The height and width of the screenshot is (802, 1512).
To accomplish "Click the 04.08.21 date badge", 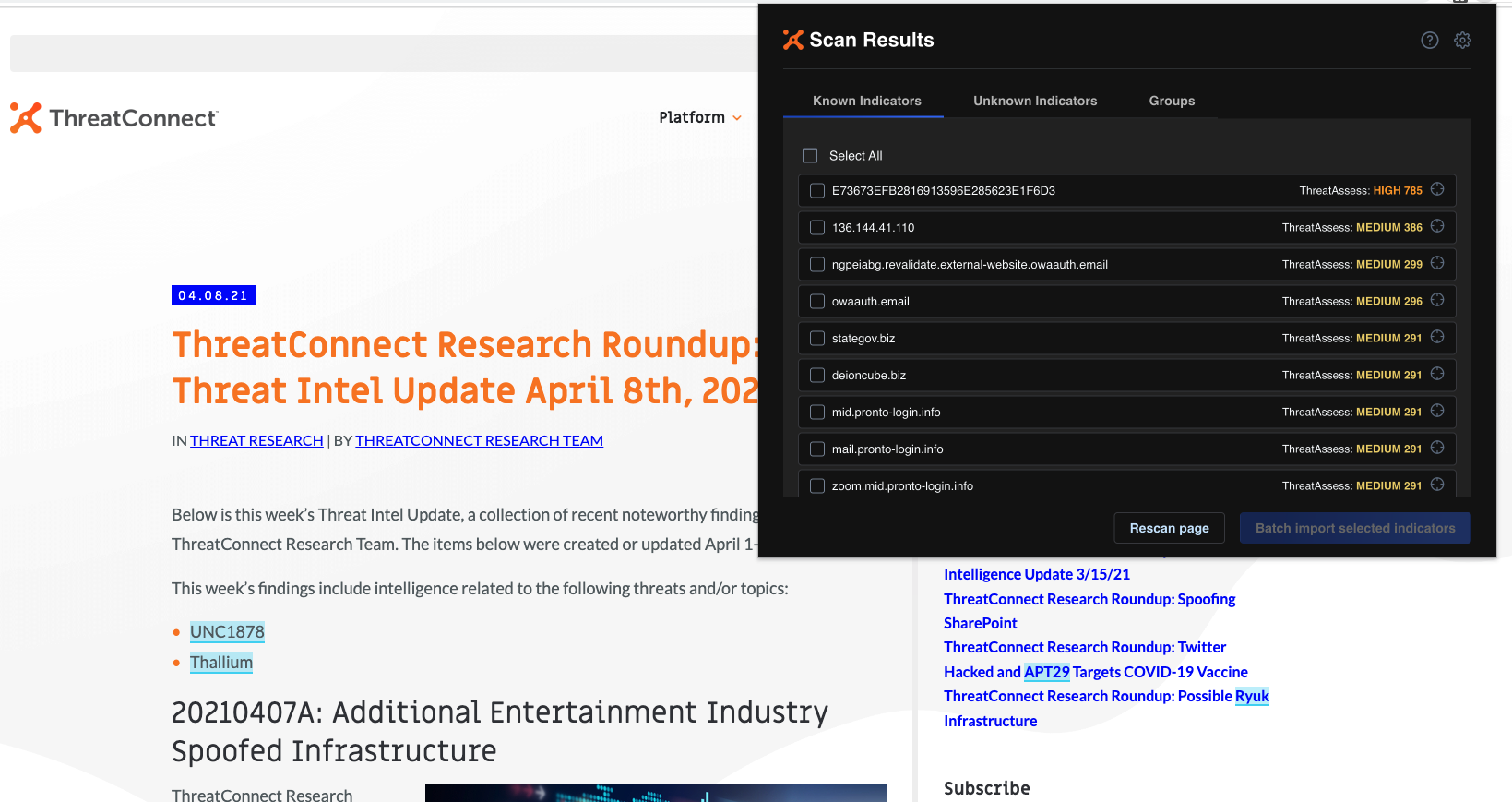I will [x=213, y=295].
